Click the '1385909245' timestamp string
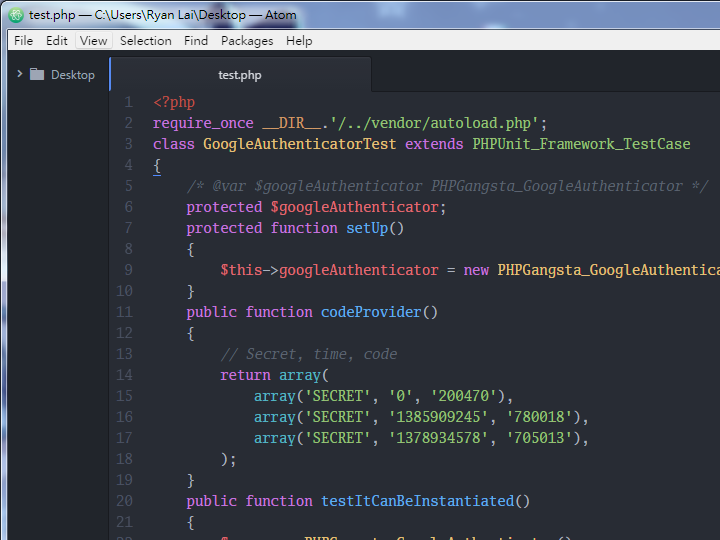The image size is (720, 540). (438, 417)
